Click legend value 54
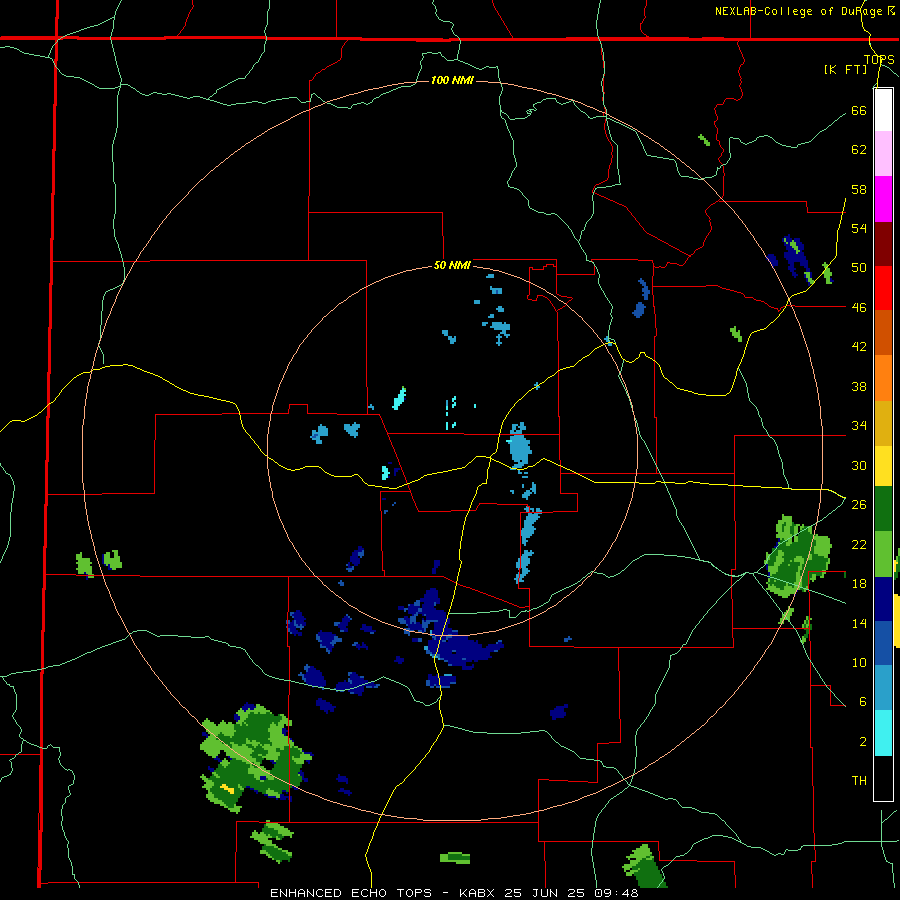 pyautogui.click(x=859, y=228)
